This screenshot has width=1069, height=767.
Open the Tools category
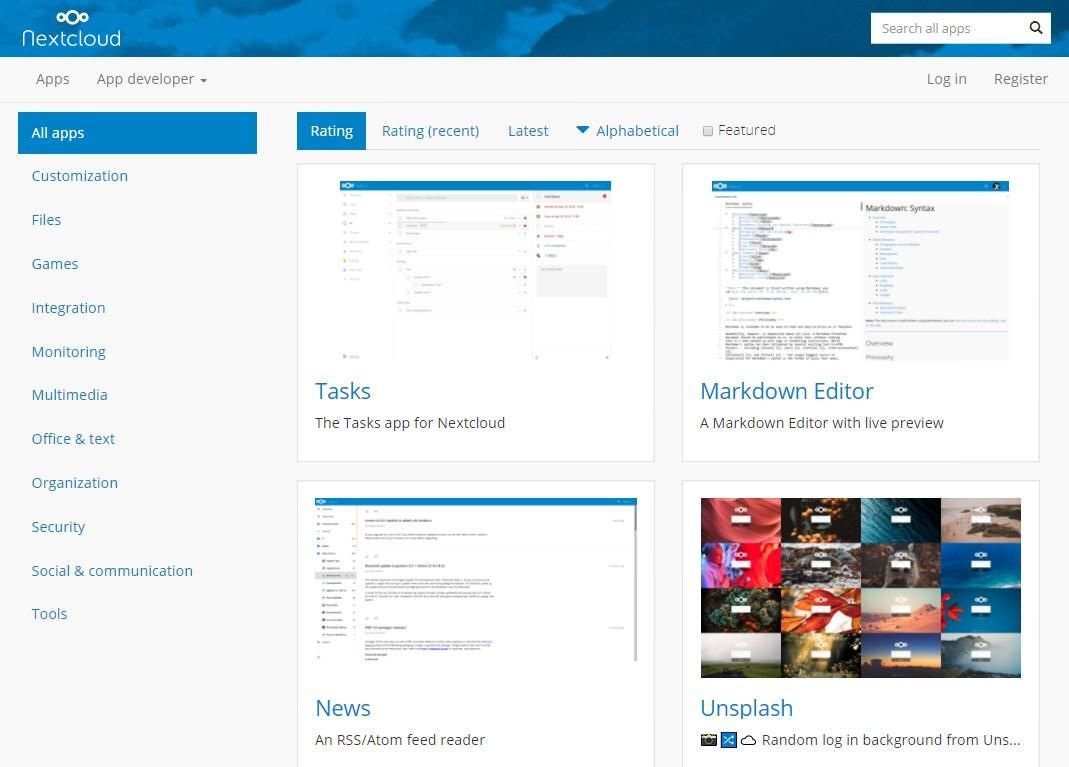pos(49,614)
